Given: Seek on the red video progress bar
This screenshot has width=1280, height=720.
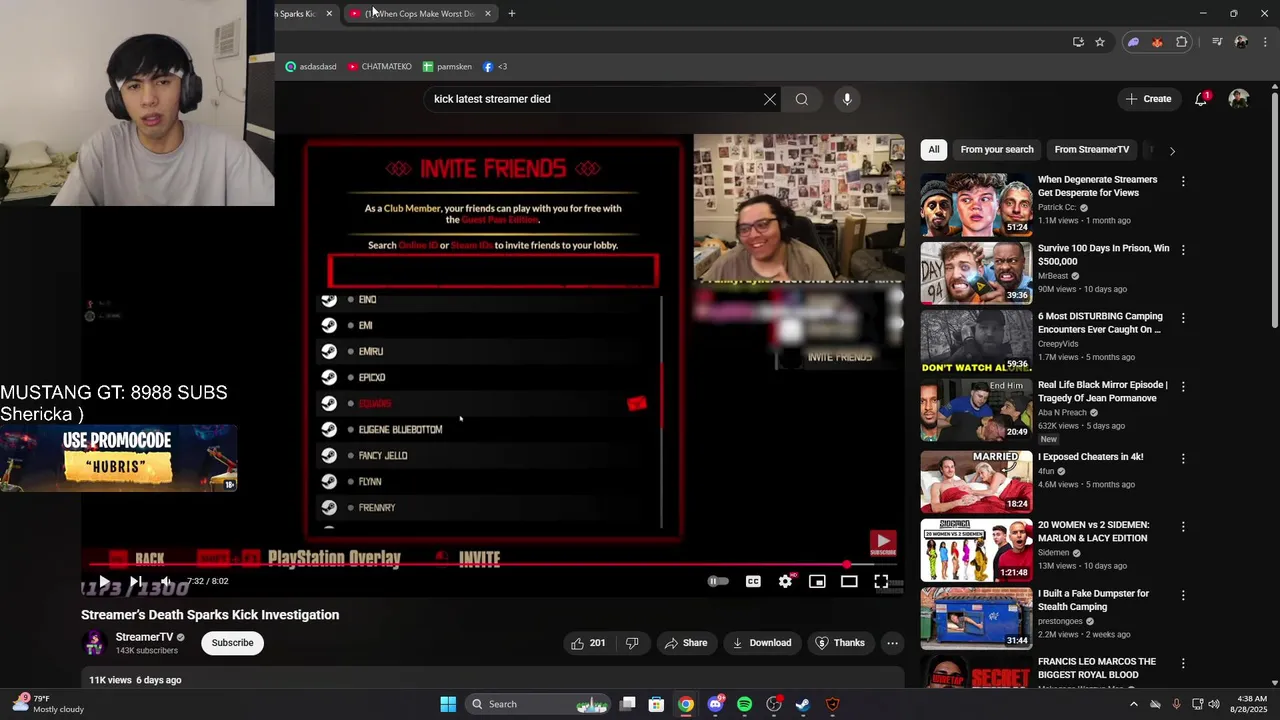Looking at the screenshot, I should click(x=492, y=565).
